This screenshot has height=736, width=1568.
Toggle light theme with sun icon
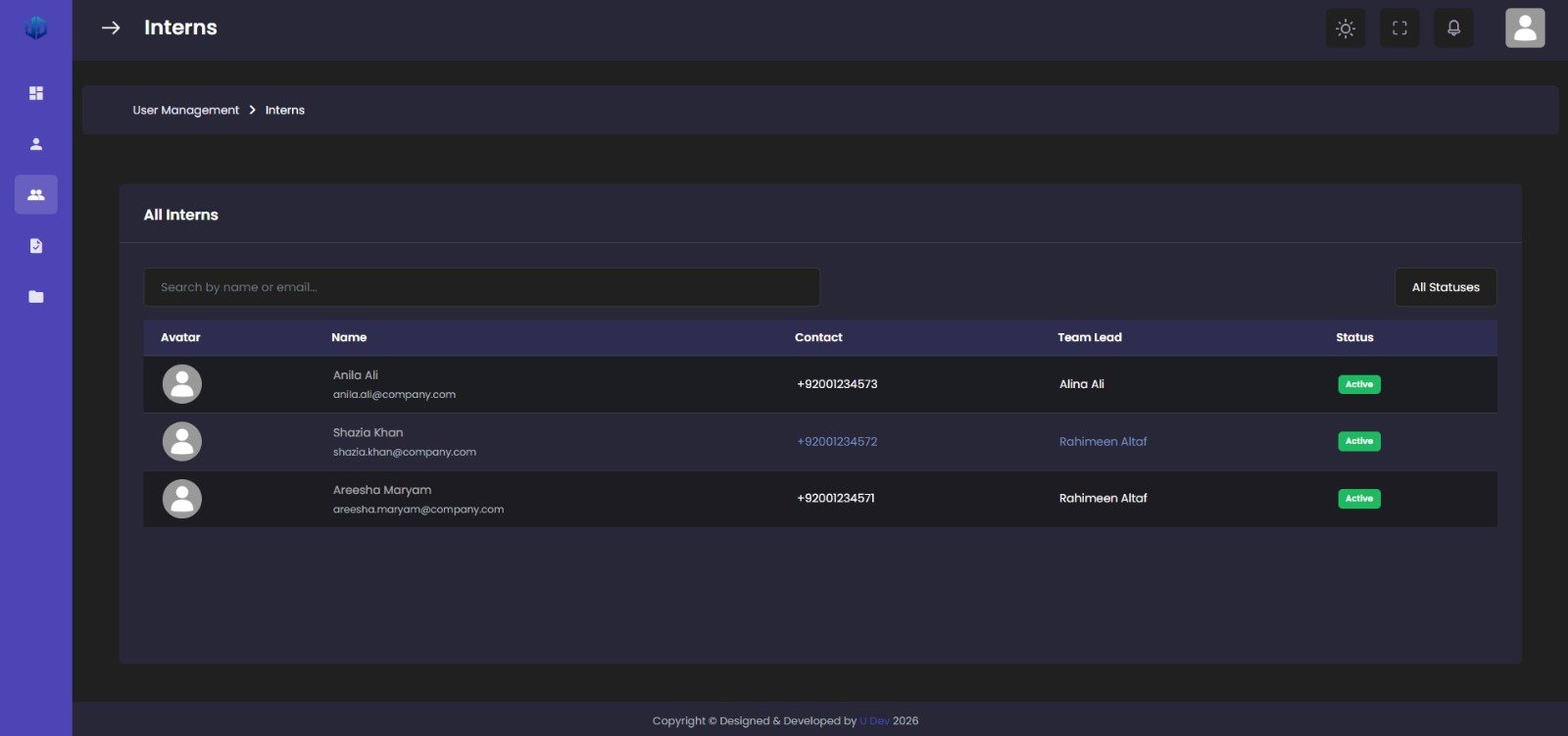point(1346,28)
